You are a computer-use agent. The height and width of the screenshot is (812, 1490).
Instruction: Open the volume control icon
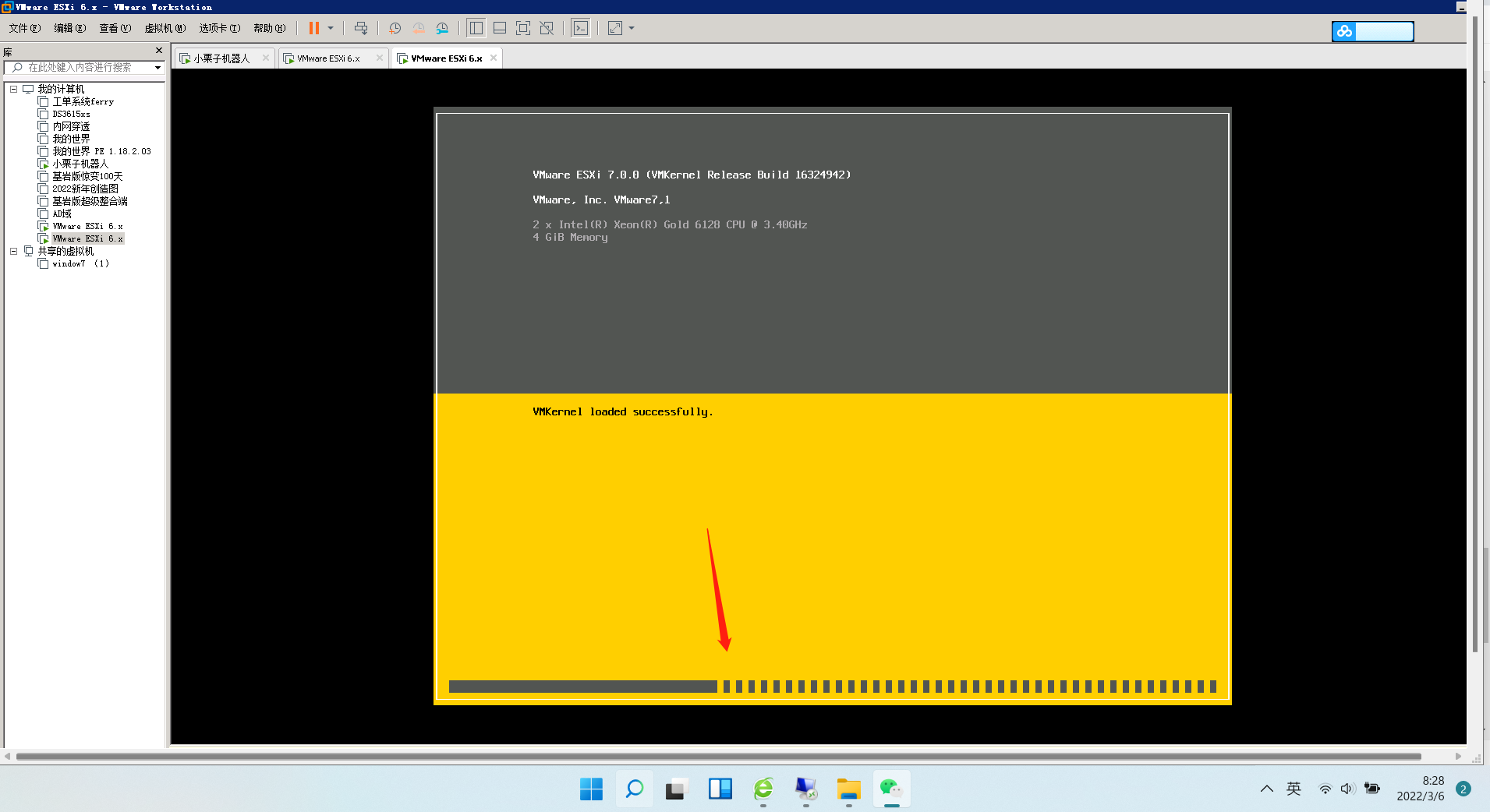[1347, 789]
